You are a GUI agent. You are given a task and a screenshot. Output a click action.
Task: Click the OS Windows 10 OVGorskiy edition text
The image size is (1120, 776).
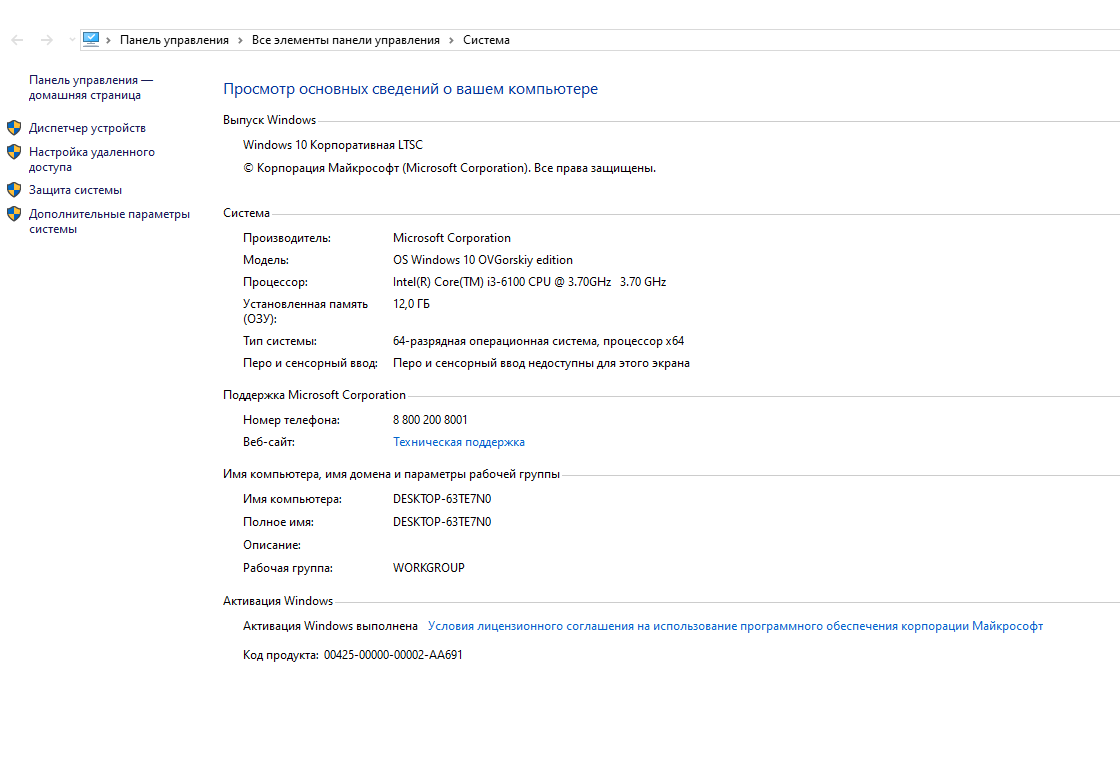point(483,260)
